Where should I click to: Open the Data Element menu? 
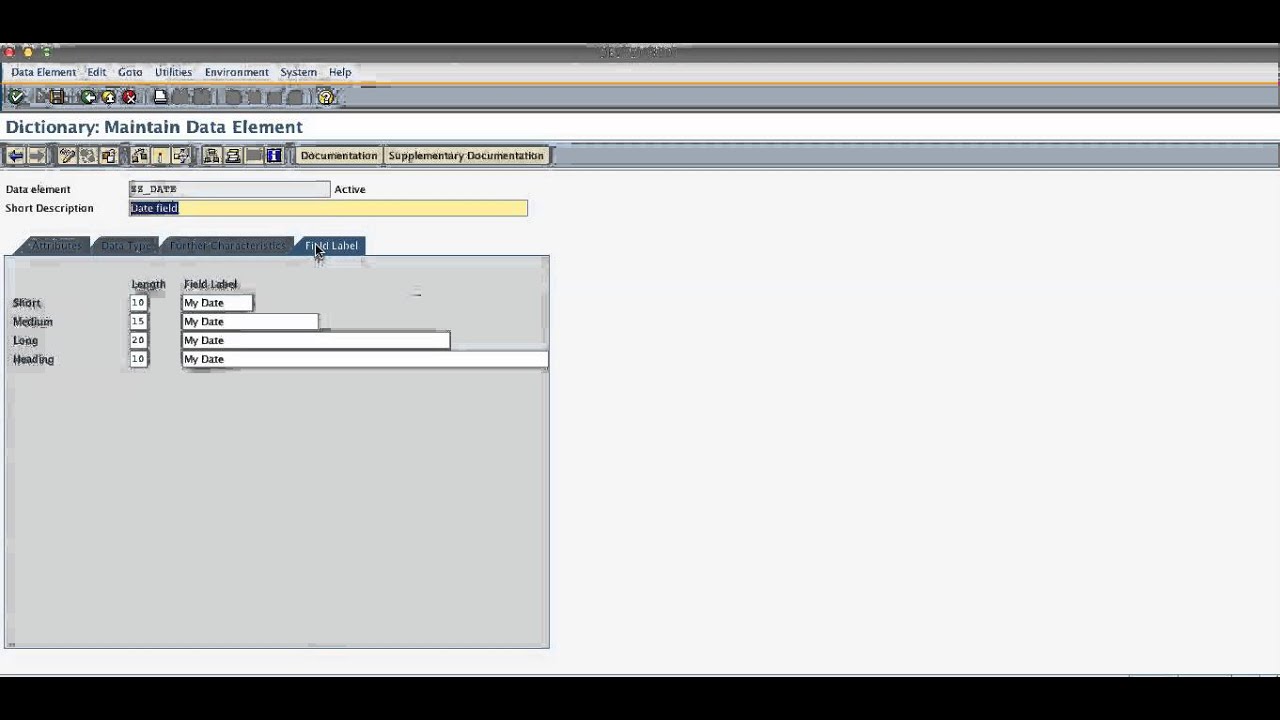pos(43,72)
